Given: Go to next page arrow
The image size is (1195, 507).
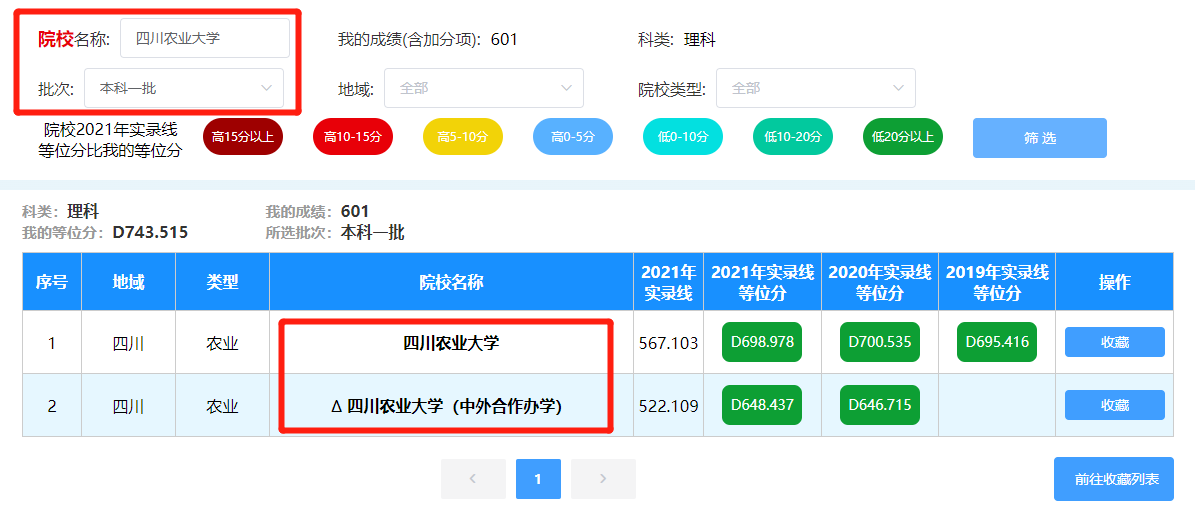Looking at the screenshot, I should [x=603, y=479].
